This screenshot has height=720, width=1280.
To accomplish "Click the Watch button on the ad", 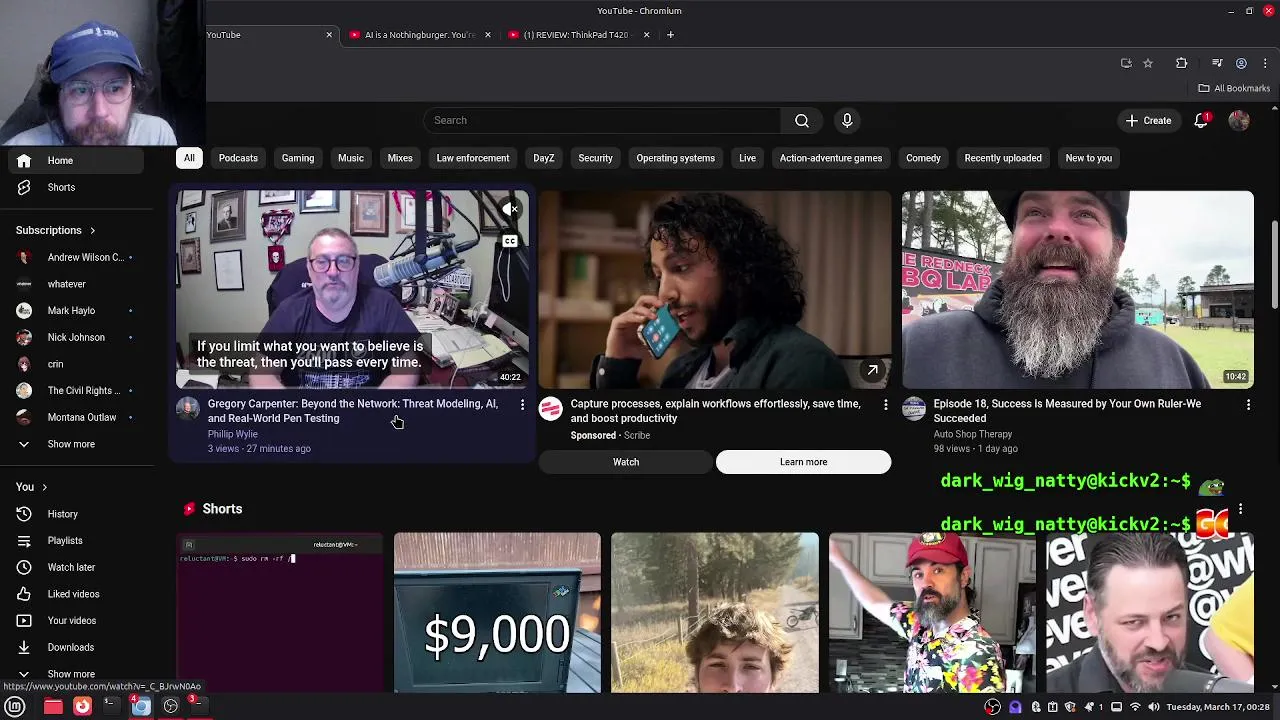I will [x=626, y=462].
